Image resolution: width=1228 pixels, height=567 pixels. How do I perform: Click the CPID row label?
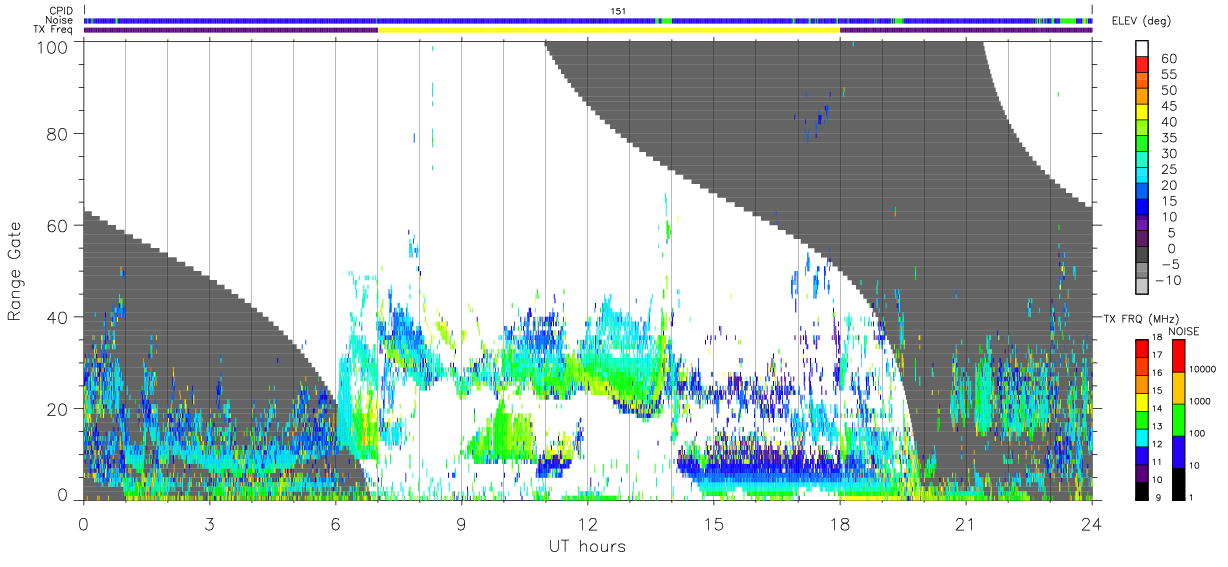pyautogui.click(x=62, y=11)
